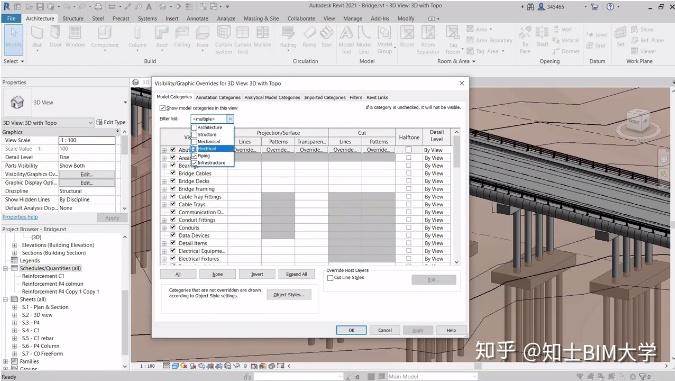This screenshot has height=381, width=675.
Task: Switch to the Filters tab
Action: [x=356, y=97]
